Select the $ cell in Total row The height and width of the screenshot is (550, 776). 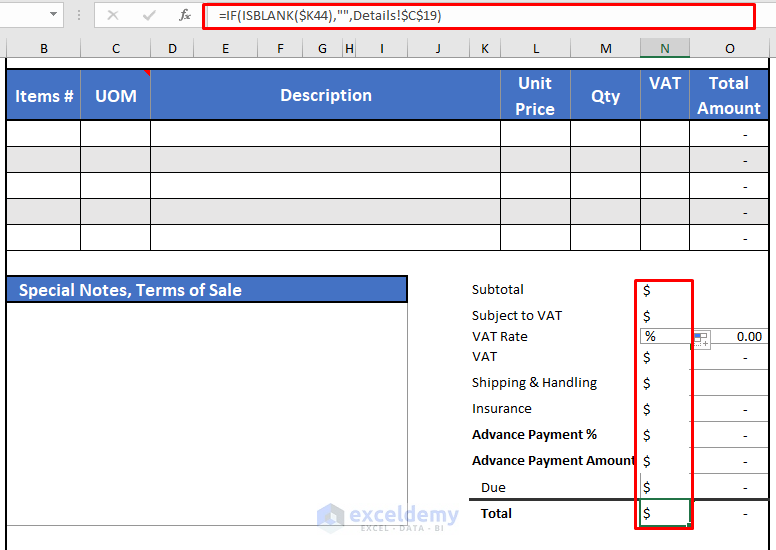coord(665,513)
